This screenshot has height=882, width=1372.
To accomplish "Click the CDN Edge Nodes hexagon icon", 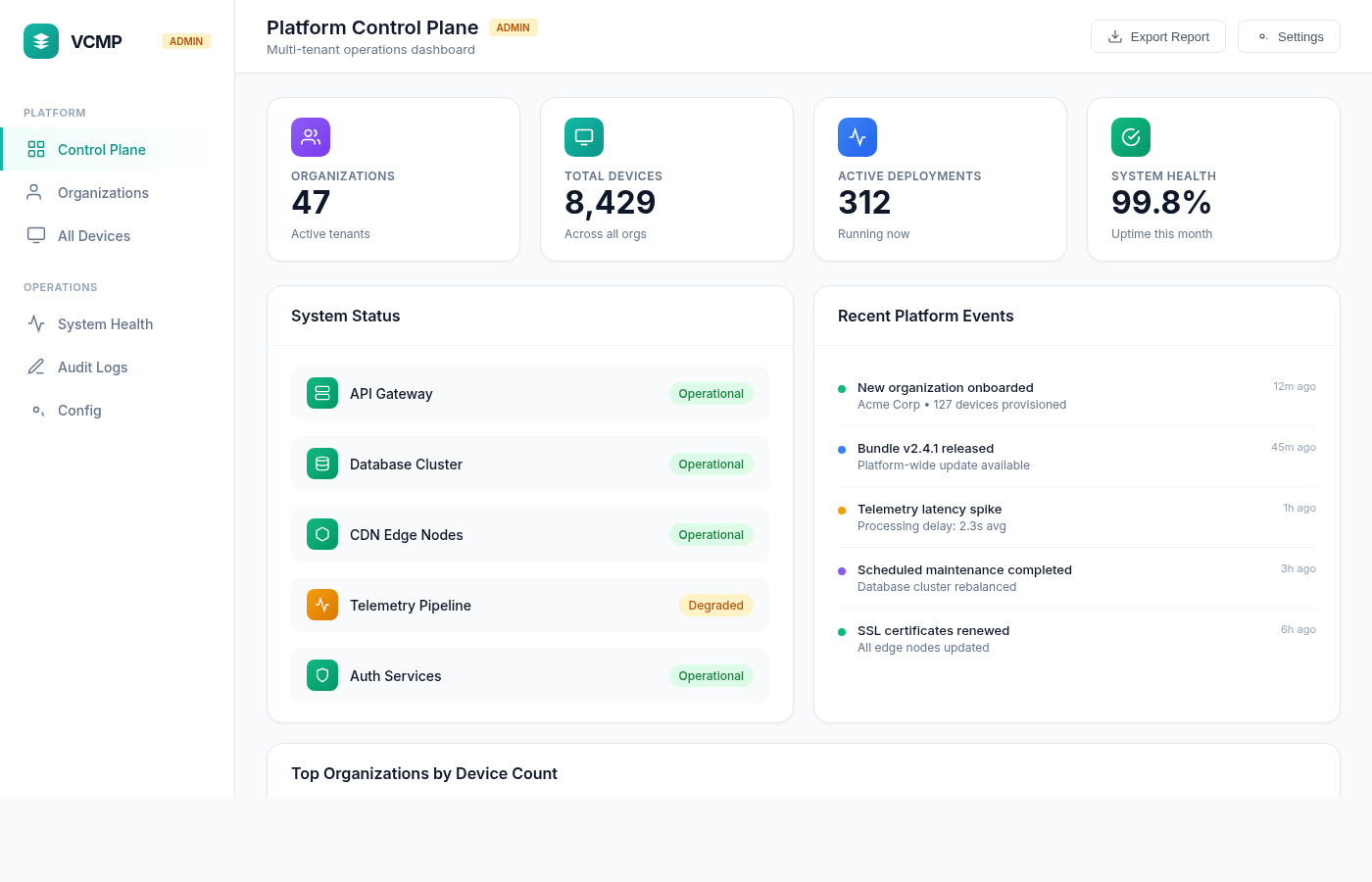I will [322, 534].
